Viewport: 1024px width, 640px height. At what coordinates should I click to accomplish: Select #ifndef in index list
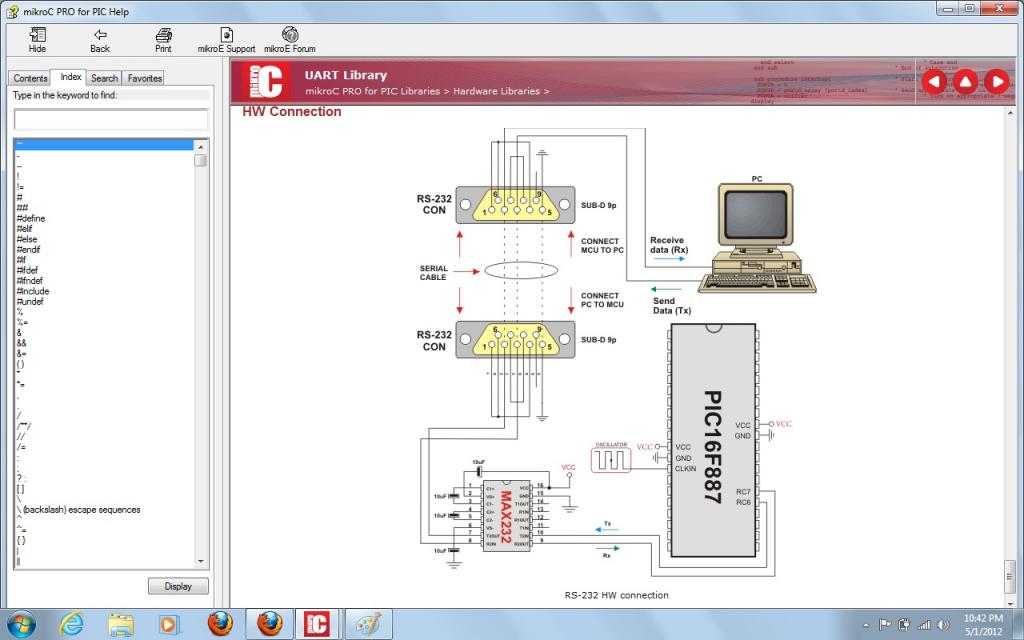click(29, 281)
